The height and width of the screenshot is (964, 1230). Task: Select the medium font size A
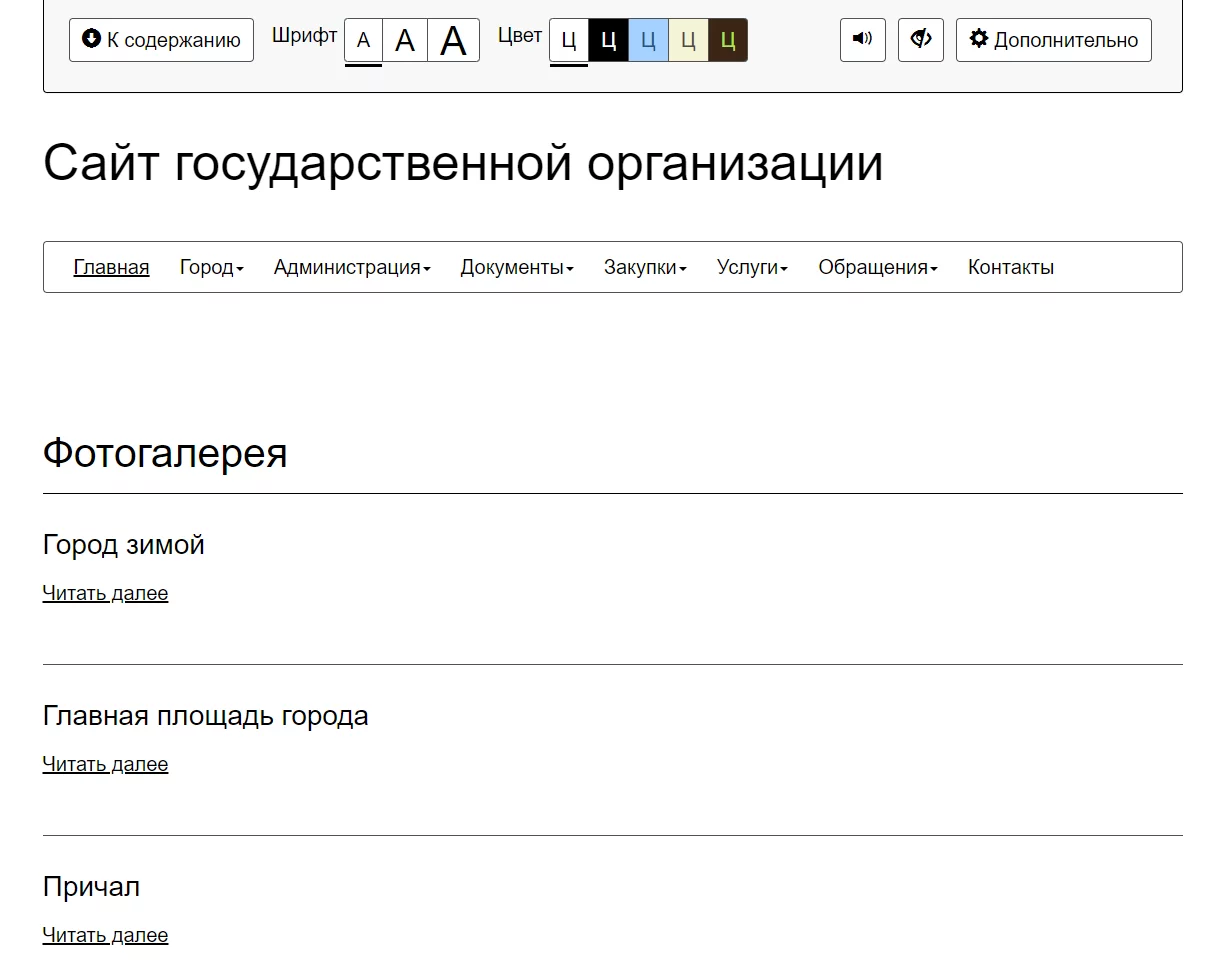(405, 41)
